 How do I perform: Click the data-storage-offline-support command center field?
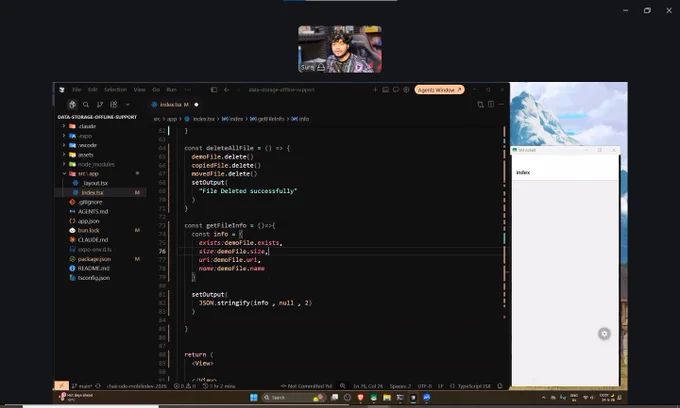tap(282, 90)
